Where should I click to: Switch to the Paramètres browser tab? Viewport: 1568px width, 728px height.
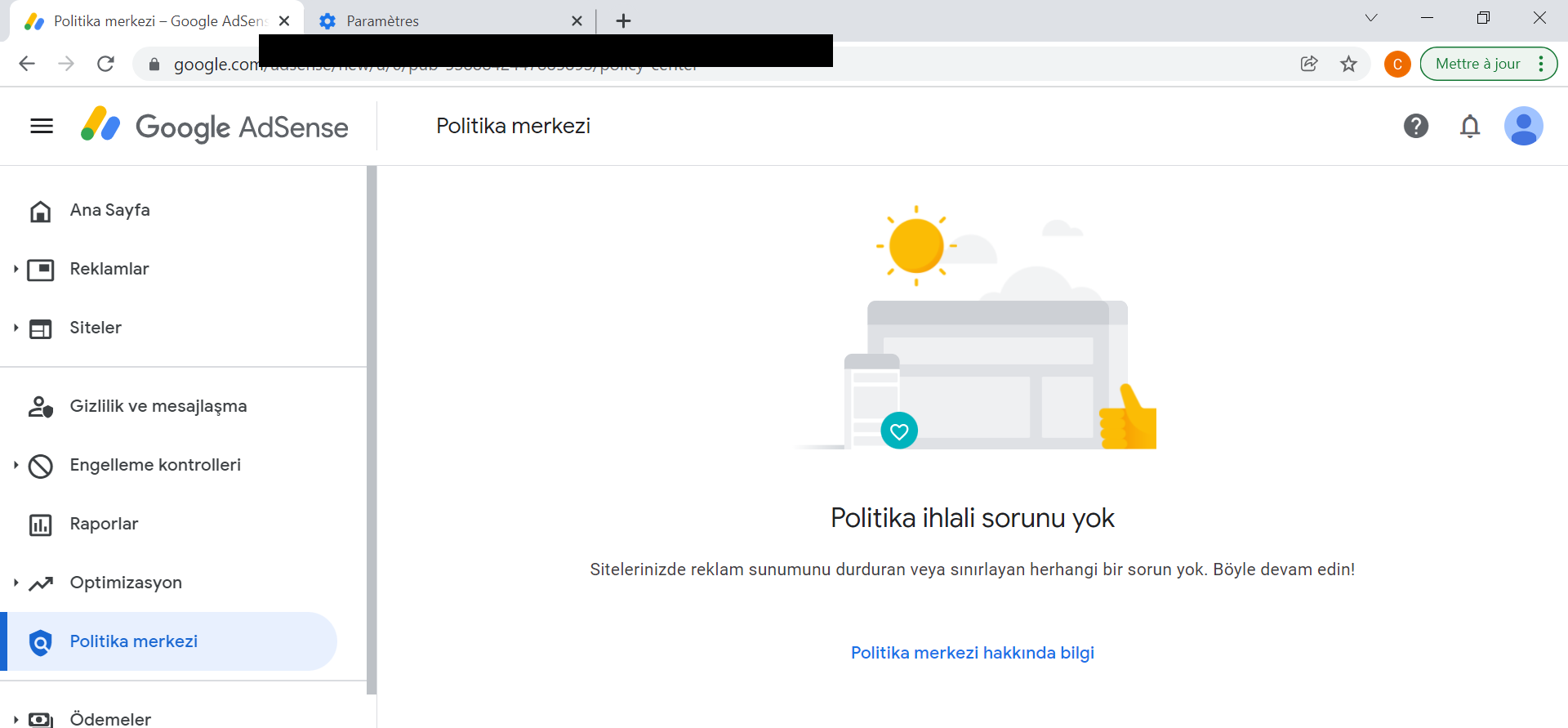click(x=449, y=21)
